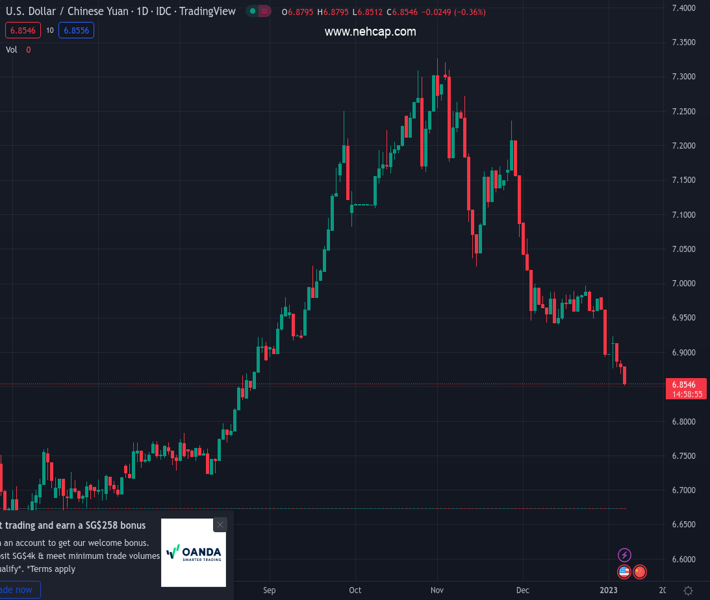
Task: Click the open value O6.8795 in header
Action: pos(297,12)
